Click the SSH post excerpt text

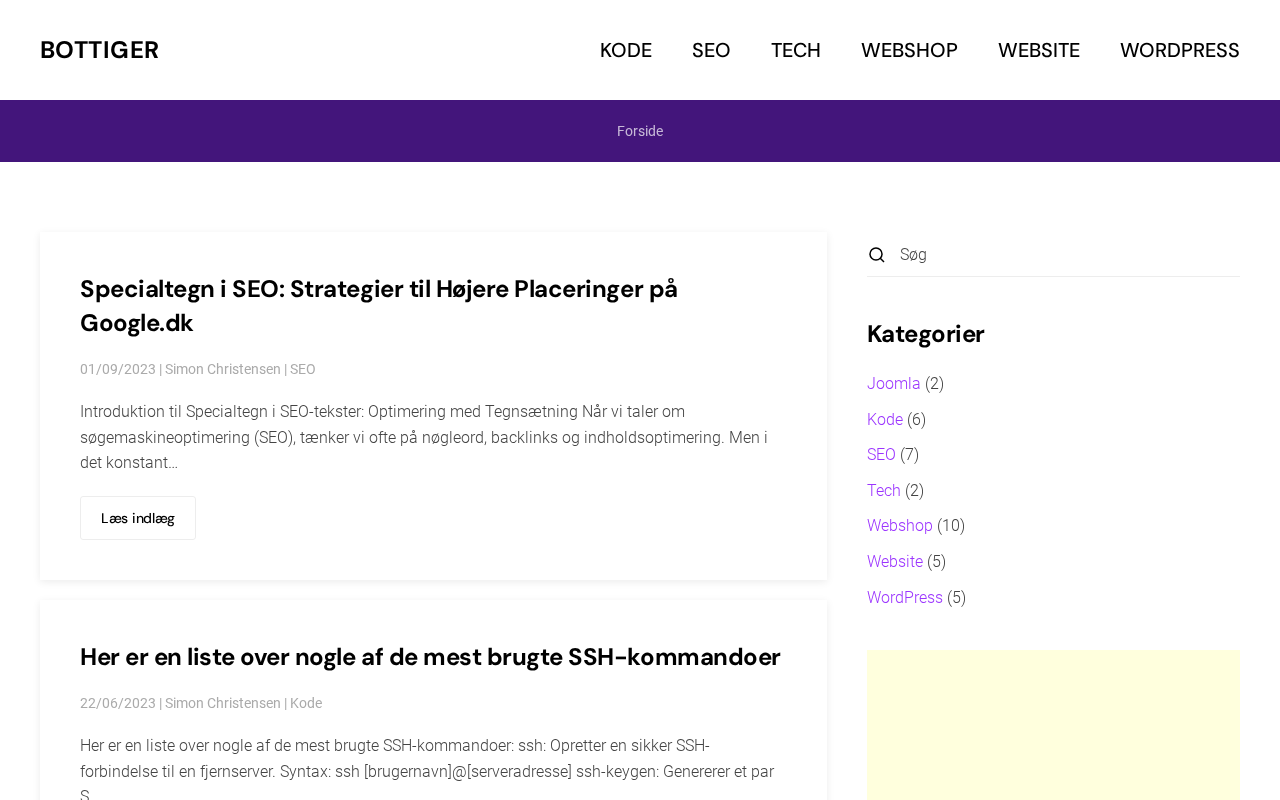427,768
